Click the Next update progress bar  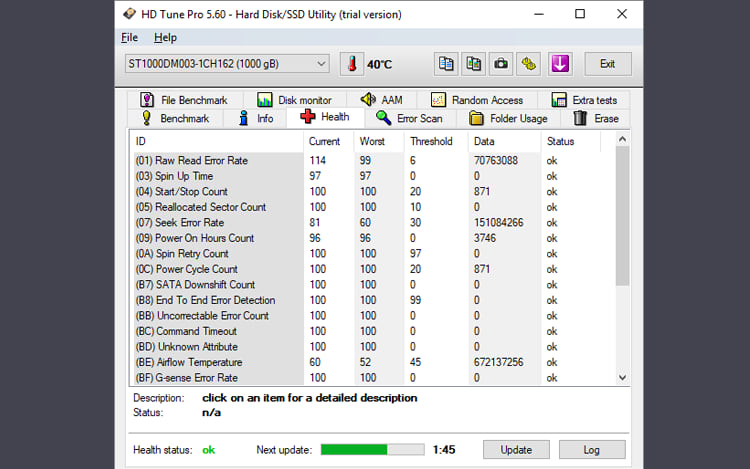click(x=372, y=449)
